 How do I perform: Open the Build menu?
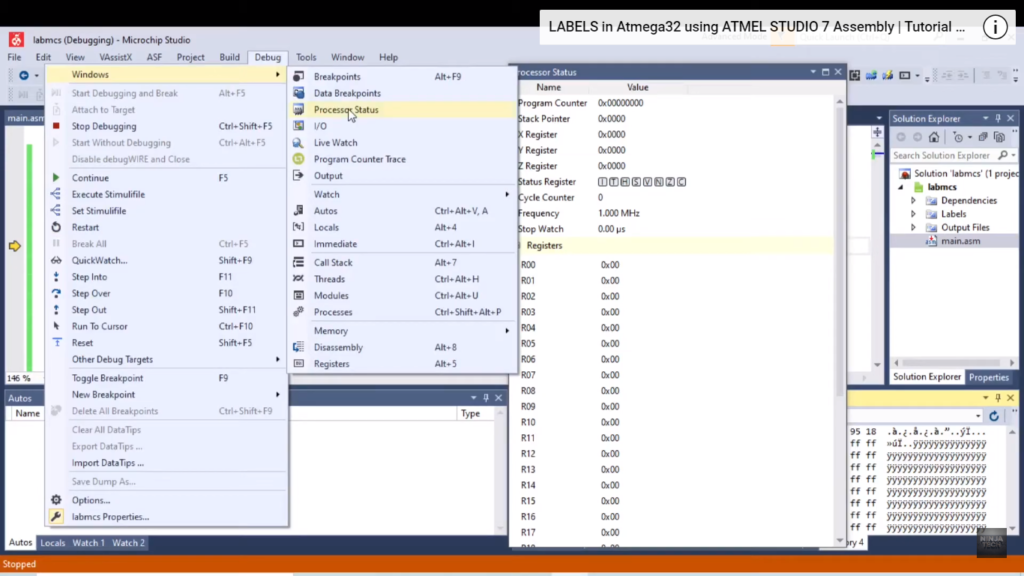(x=229, y=57)
